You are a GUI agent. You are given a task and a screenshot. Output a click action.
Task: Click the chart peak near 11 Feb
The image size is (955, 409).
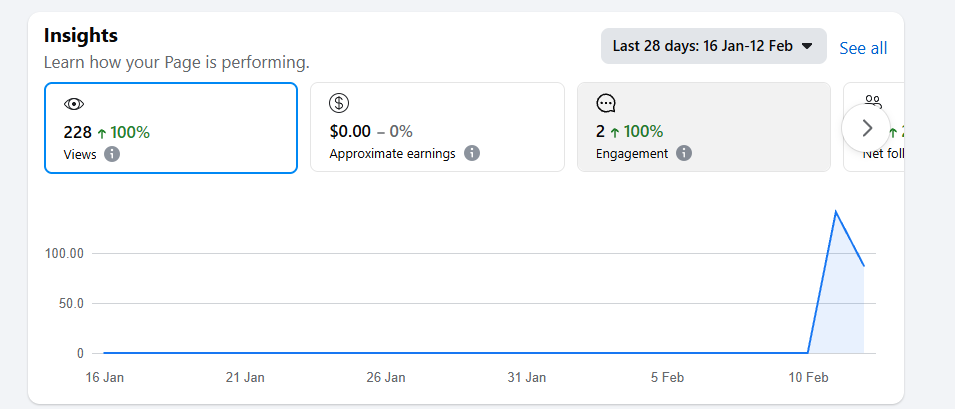(835, 212)
